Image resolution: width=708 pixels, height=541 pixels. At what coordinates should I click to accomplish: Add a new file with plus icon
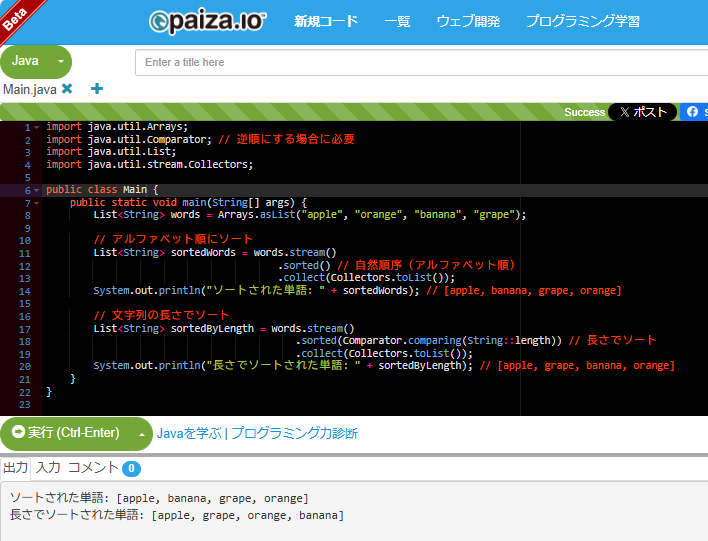pyautogui.click(x=97, y=89)
